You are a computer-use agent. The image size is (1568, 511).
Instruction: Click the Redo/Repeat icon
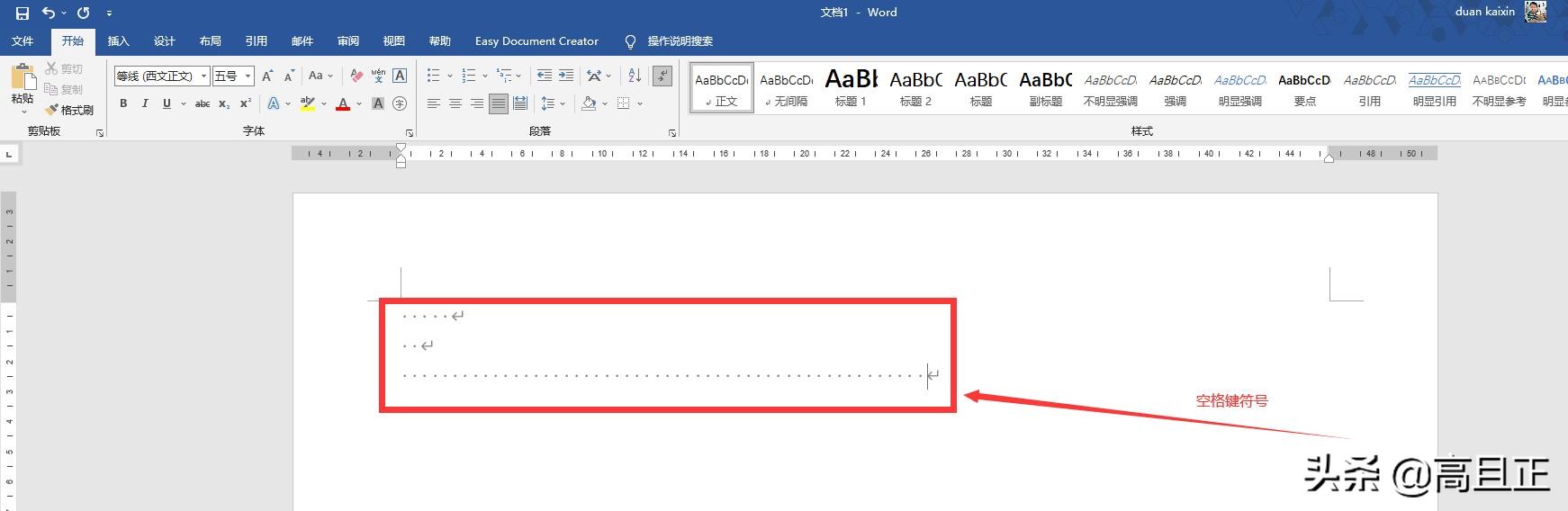[x=84, y=13]
